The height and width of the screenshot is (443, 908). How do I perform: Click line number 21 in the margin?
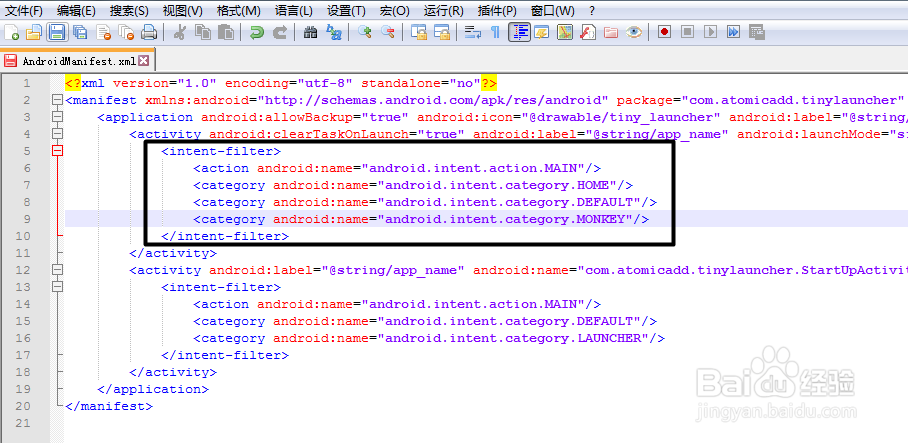tap(23, 423)
